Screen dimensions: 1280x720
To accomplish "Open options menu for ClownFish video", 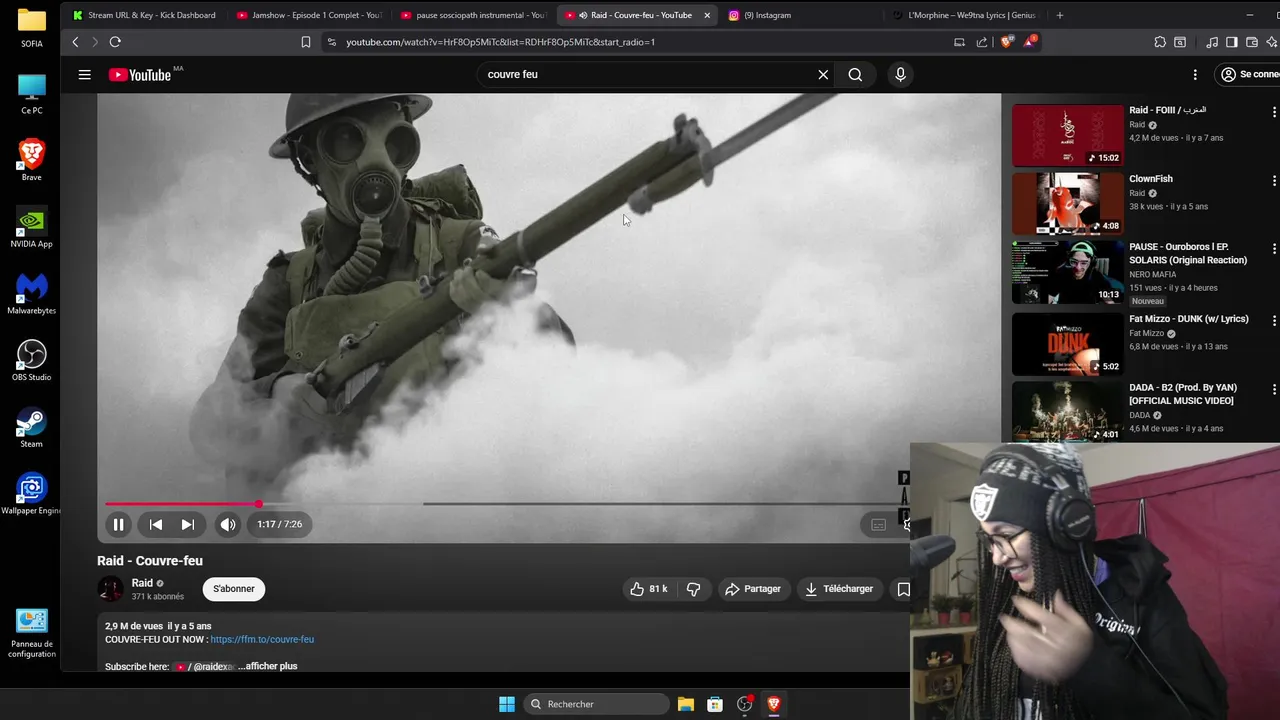I will 1274,181.
